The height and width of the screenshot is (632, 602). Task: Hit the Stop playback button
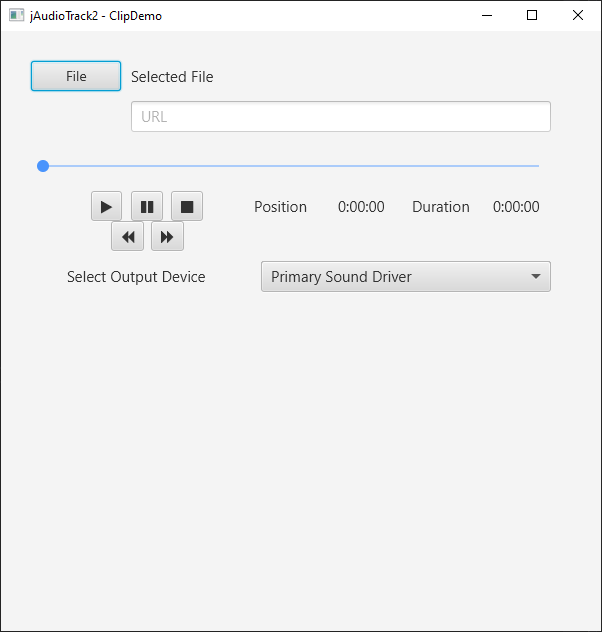click(187, 207)
